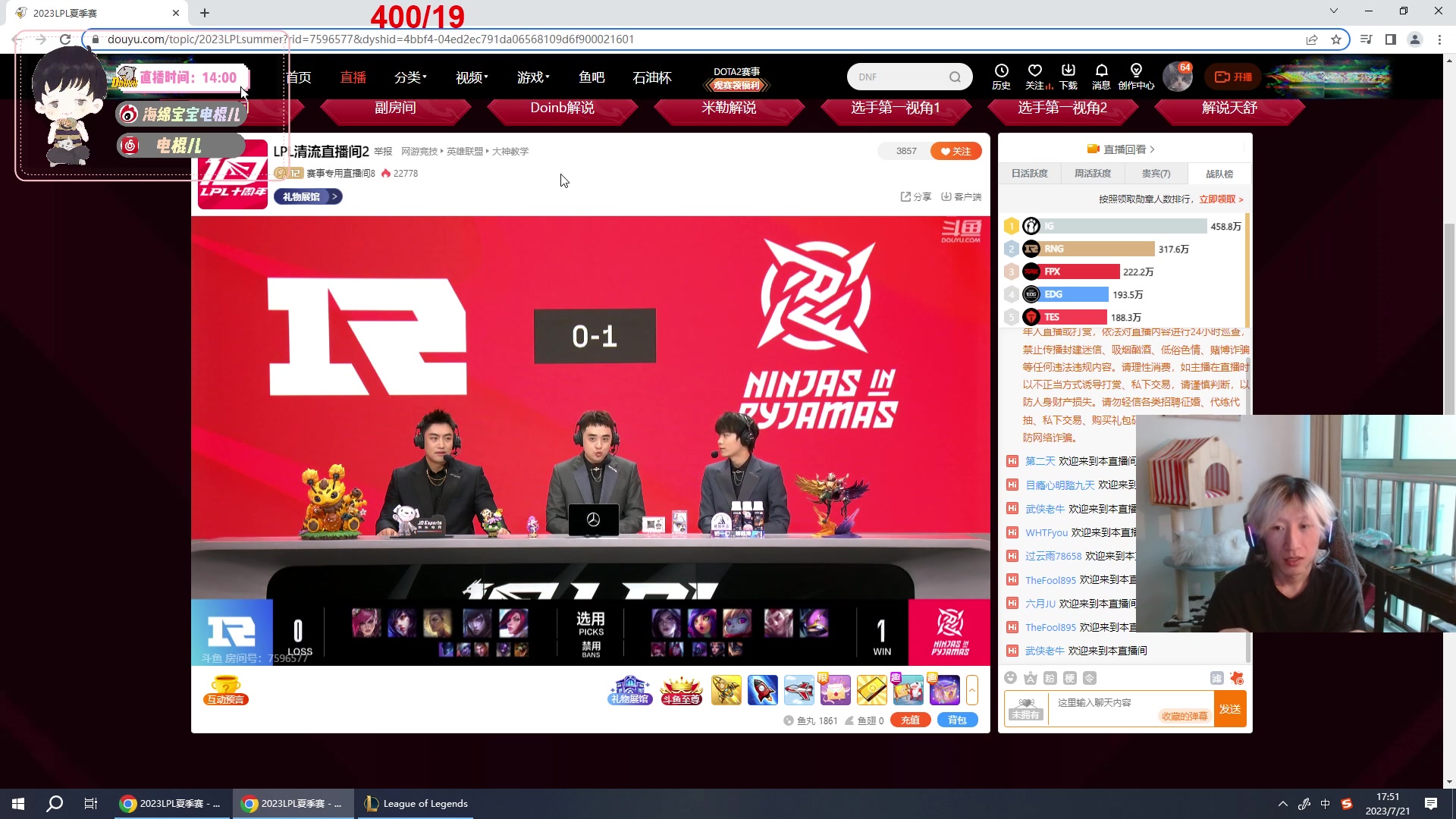The height and width of the screenshot is (819, 1456).
Task: Switch to 选手第一视角2 stream
Action: 1062,108
